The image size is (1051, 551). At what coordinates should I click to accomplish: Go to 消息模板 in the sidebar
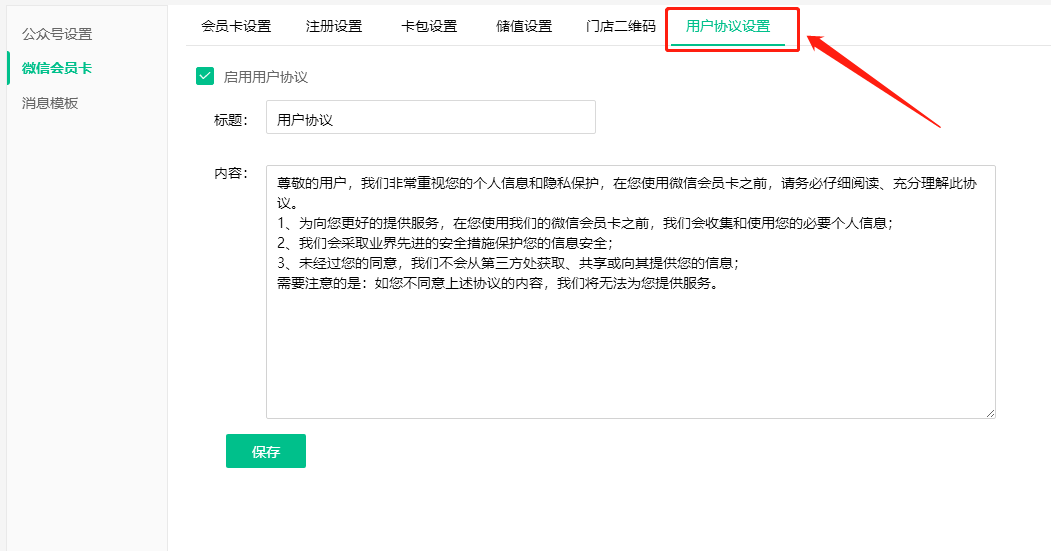click(x=50, y=103)
